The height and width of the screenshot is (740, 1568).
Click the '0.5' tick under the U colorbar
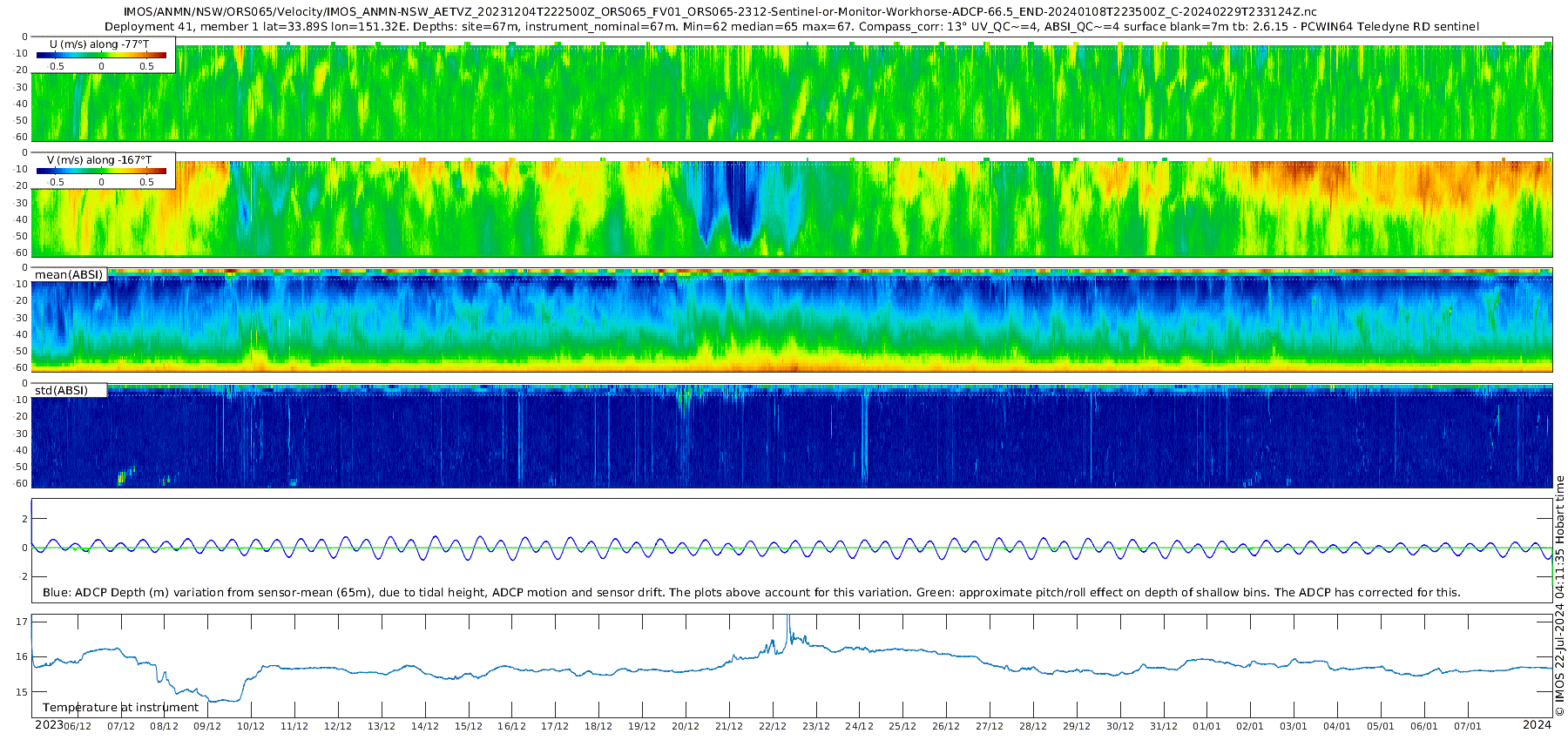[x=146, y=66]
